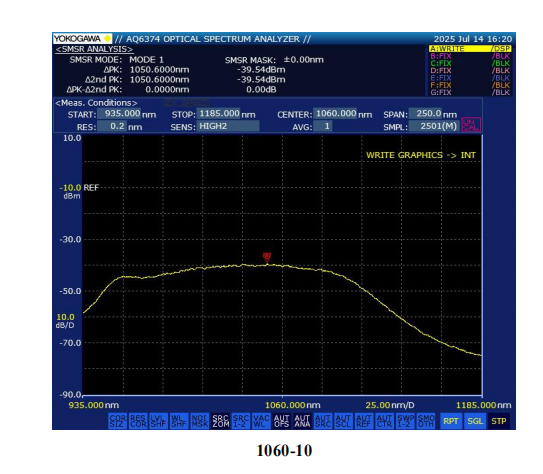Select trace F:FIX /BLK
Image resolution: width=543 pixels, height=474 pixels.
pyautogui.click(x=470, y=85)
